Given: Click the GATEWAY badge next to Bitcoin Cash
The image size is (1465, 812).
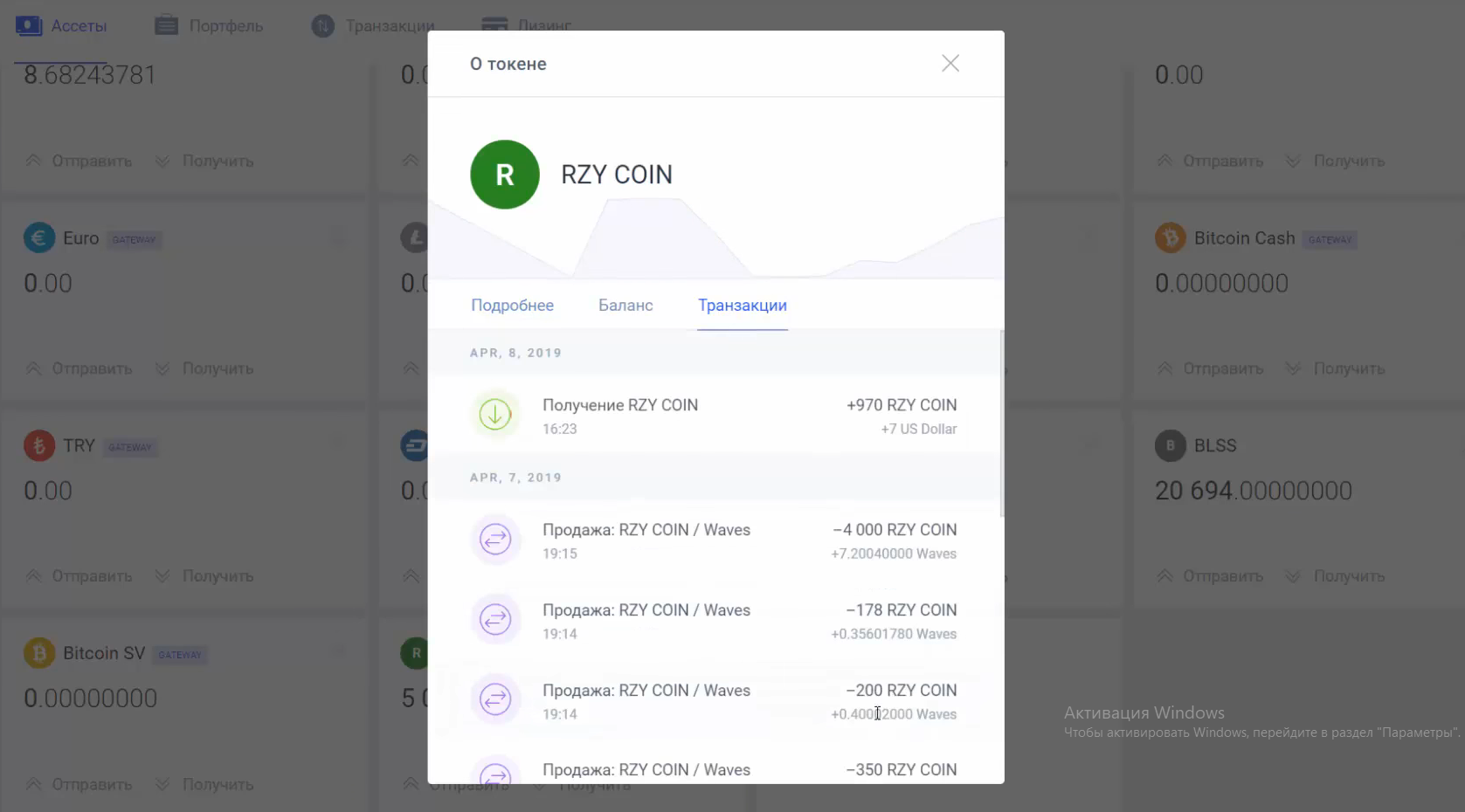Looking at the screenshot, I should 1330,239.
